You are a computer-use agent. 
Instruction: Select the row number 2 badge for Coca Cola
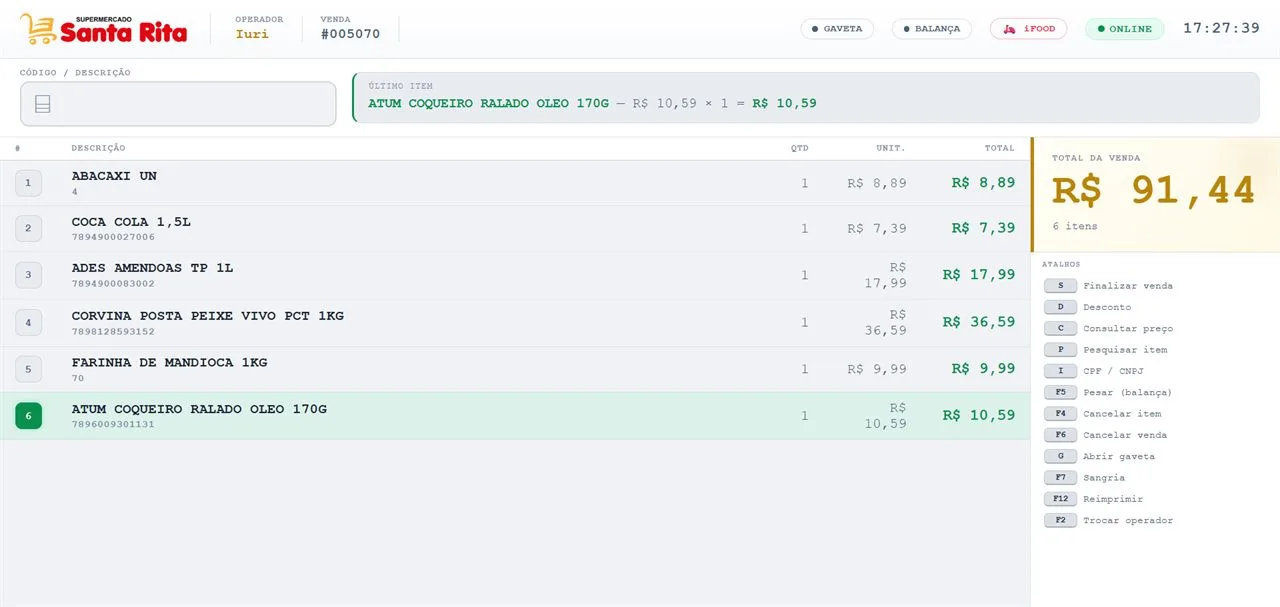[x=28, y=229]
